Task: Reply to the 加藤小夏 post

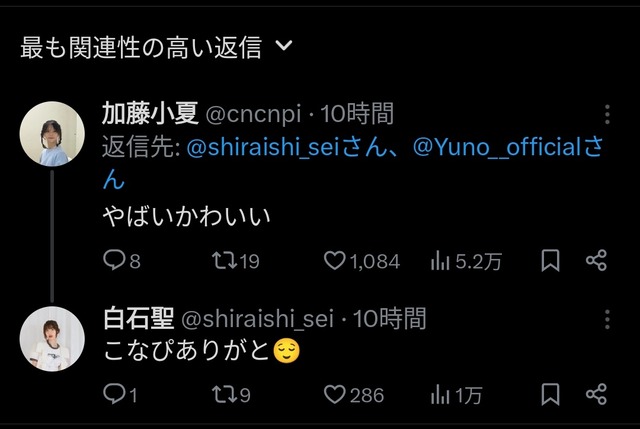Action: tap(115, 261)
